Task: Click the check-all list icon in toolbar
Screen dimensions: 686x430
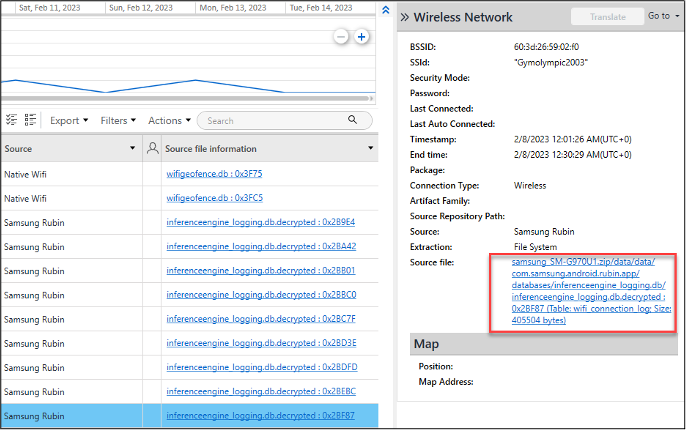Action: click(12, 120)
